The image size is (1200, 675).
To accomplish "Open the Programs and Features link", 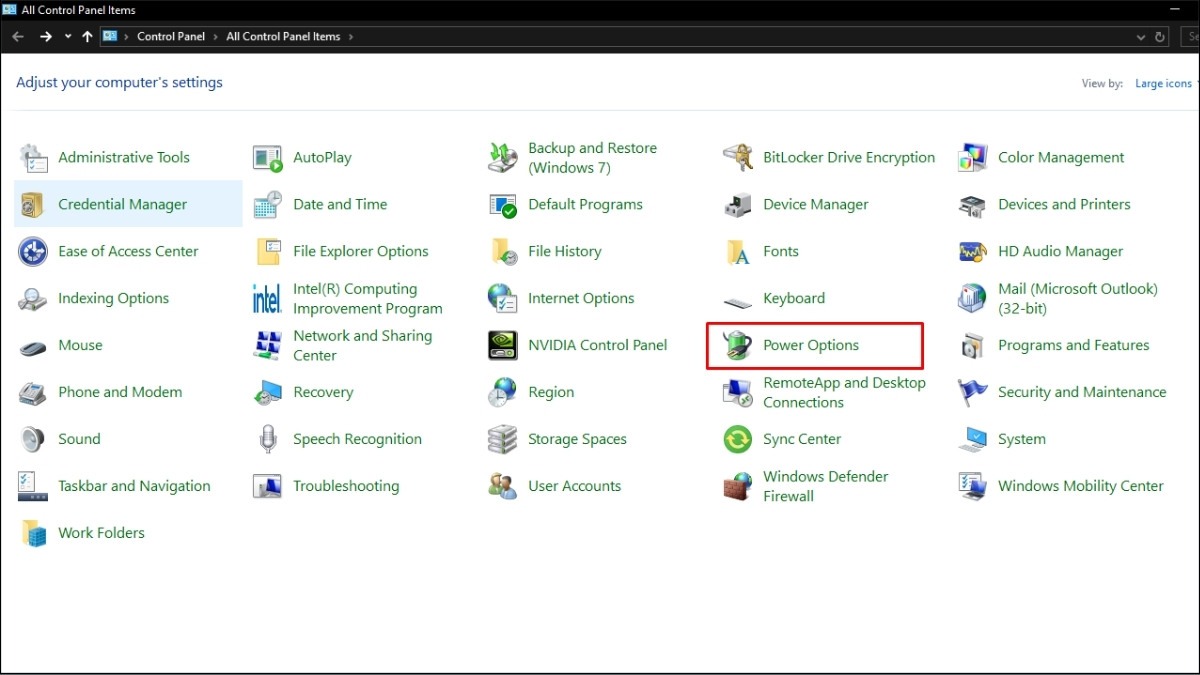I will click(x=1073, y=346).
